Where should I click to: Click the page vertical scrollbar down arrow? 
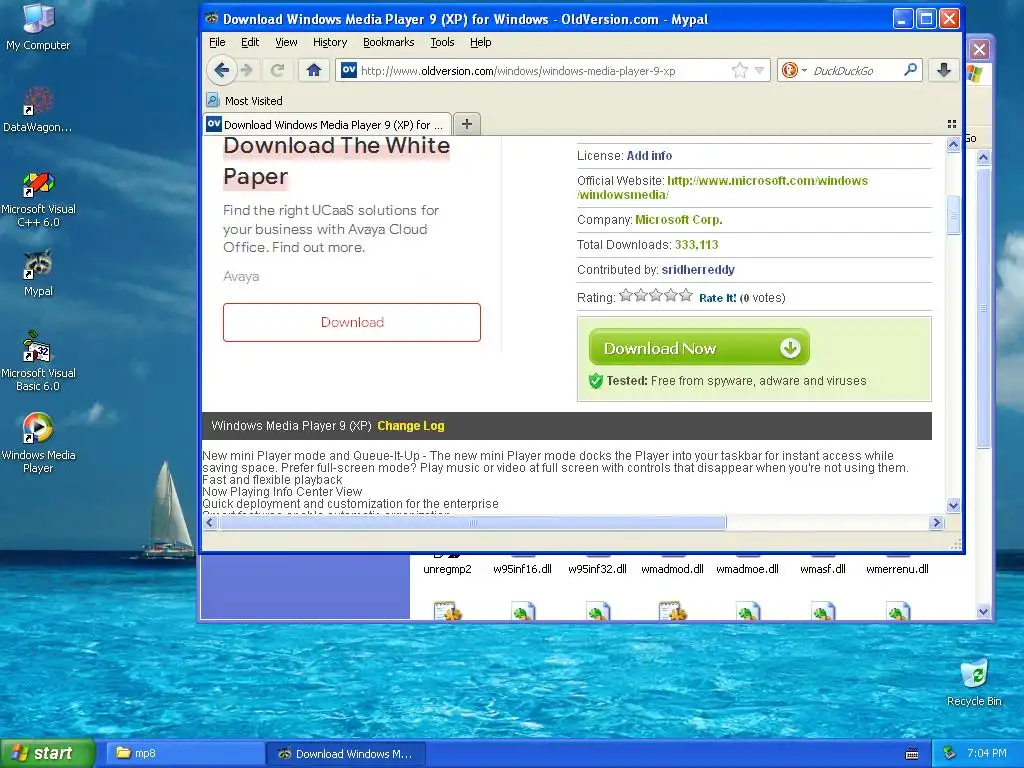(953, 505)
